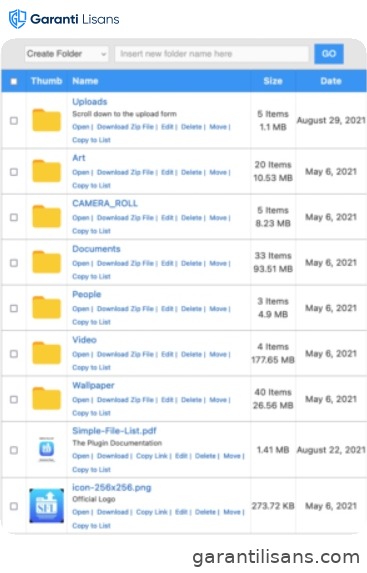The height and width of the screenshot is (573, 367).
Task: Click the 'August 29, 2021' date cell
Action: (x=331, y=120)
